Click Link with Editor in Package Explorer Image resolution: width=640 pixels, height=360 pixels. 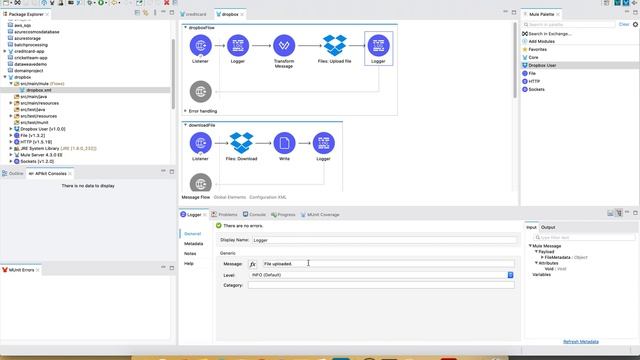tap(145, 13)
